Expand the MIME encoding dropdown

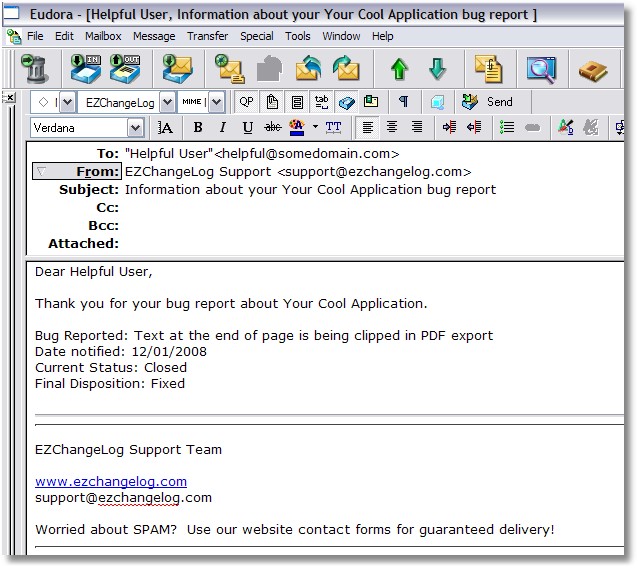pyautogui.click(x=217, y=102)
